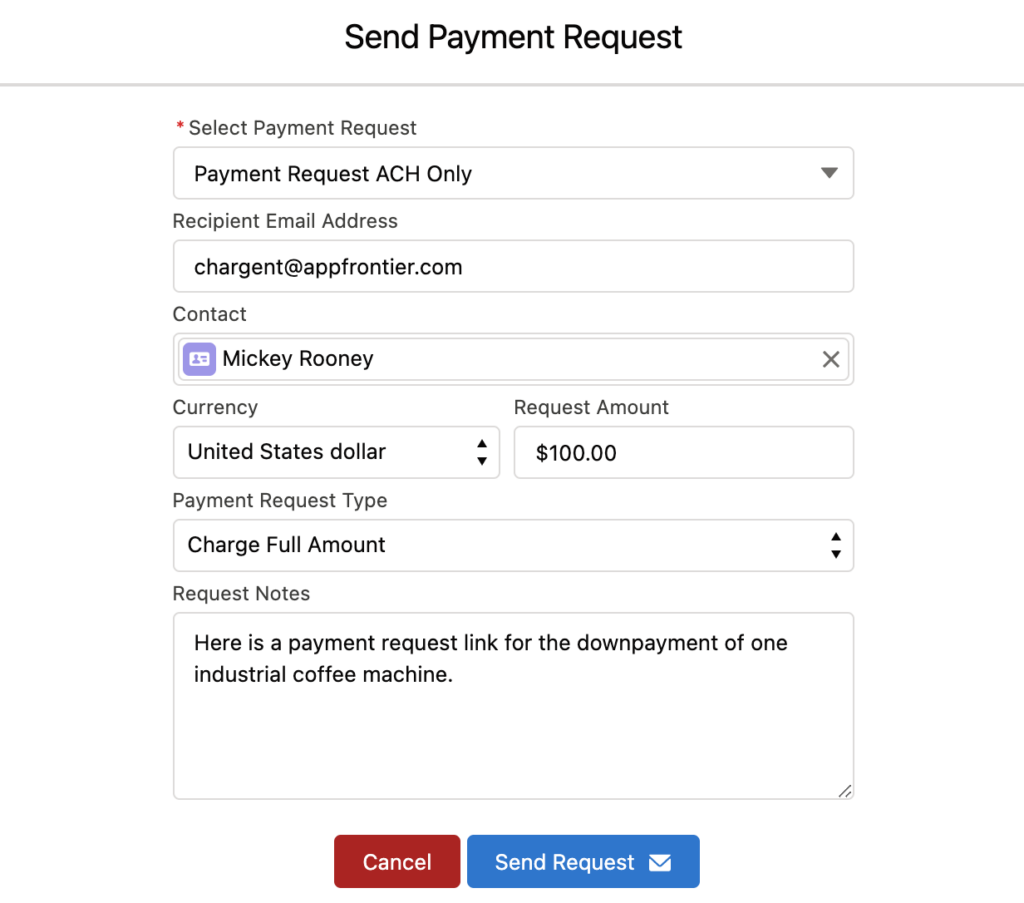The image size is (1024, 903).
Task: Click the Contact field label
Action: click(x=210, y=314)
